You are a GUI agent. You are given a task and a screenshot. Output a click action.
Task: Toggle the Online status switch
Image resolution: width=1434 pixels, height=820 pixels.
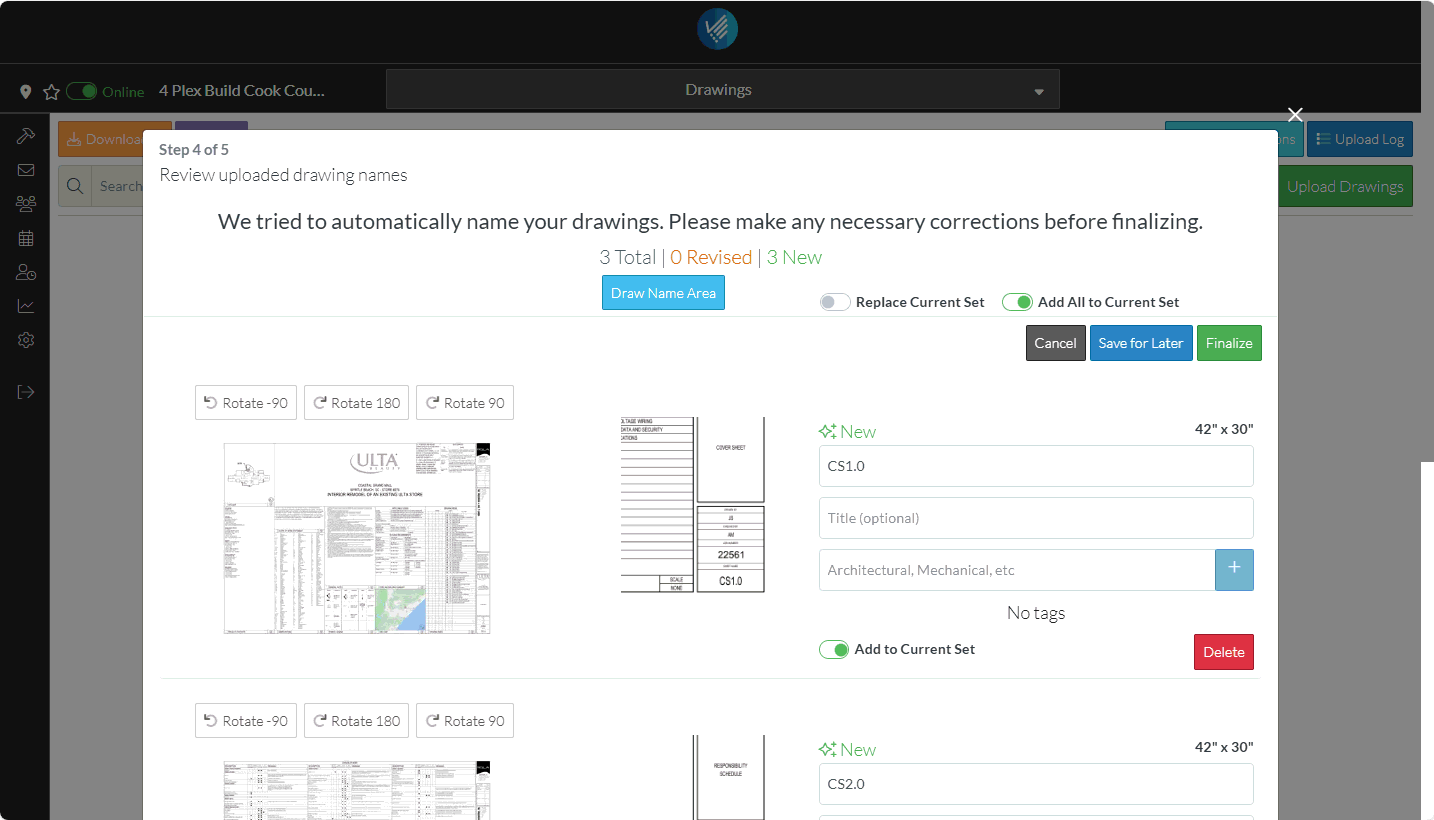[x=82, y=92]
